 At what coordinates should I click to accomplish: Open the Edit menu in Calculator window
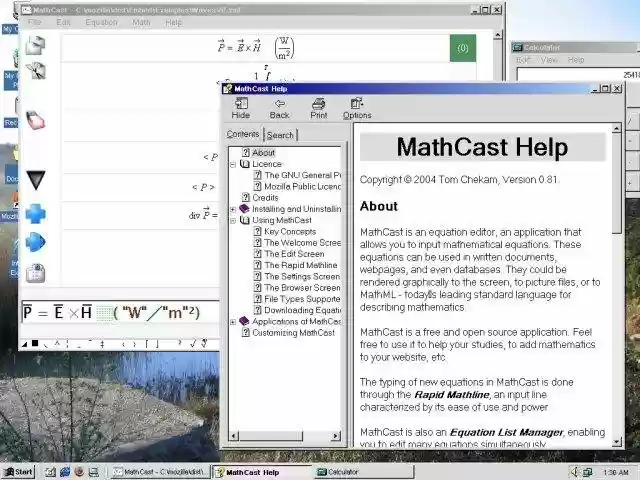524,60
